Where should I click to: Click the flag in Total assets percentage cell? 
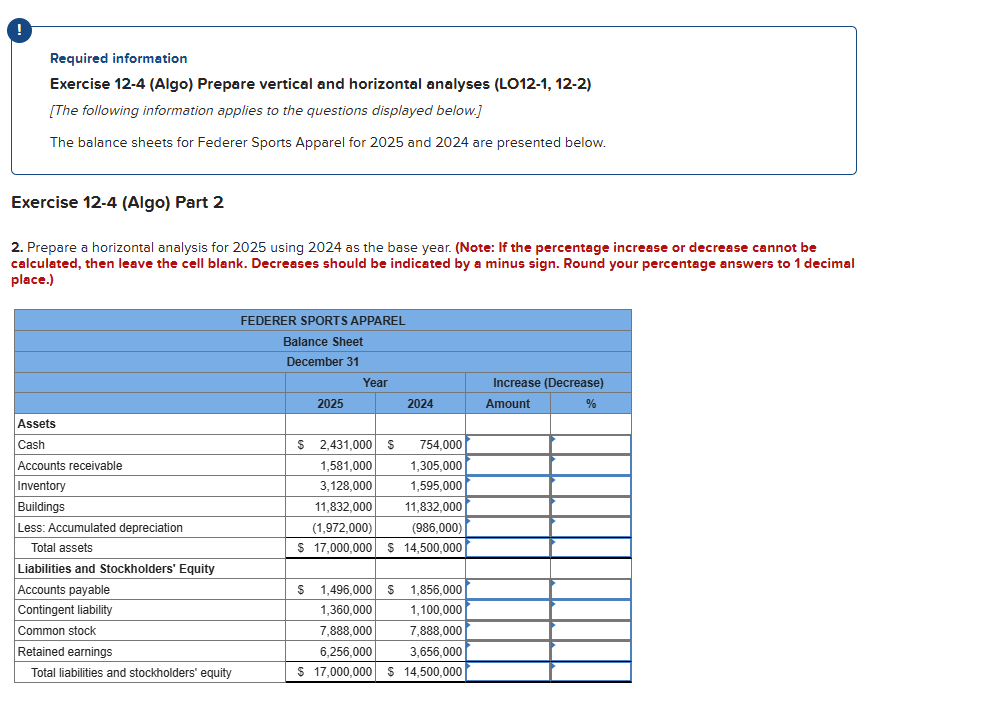pyautogui.click(x=555, y=542)
